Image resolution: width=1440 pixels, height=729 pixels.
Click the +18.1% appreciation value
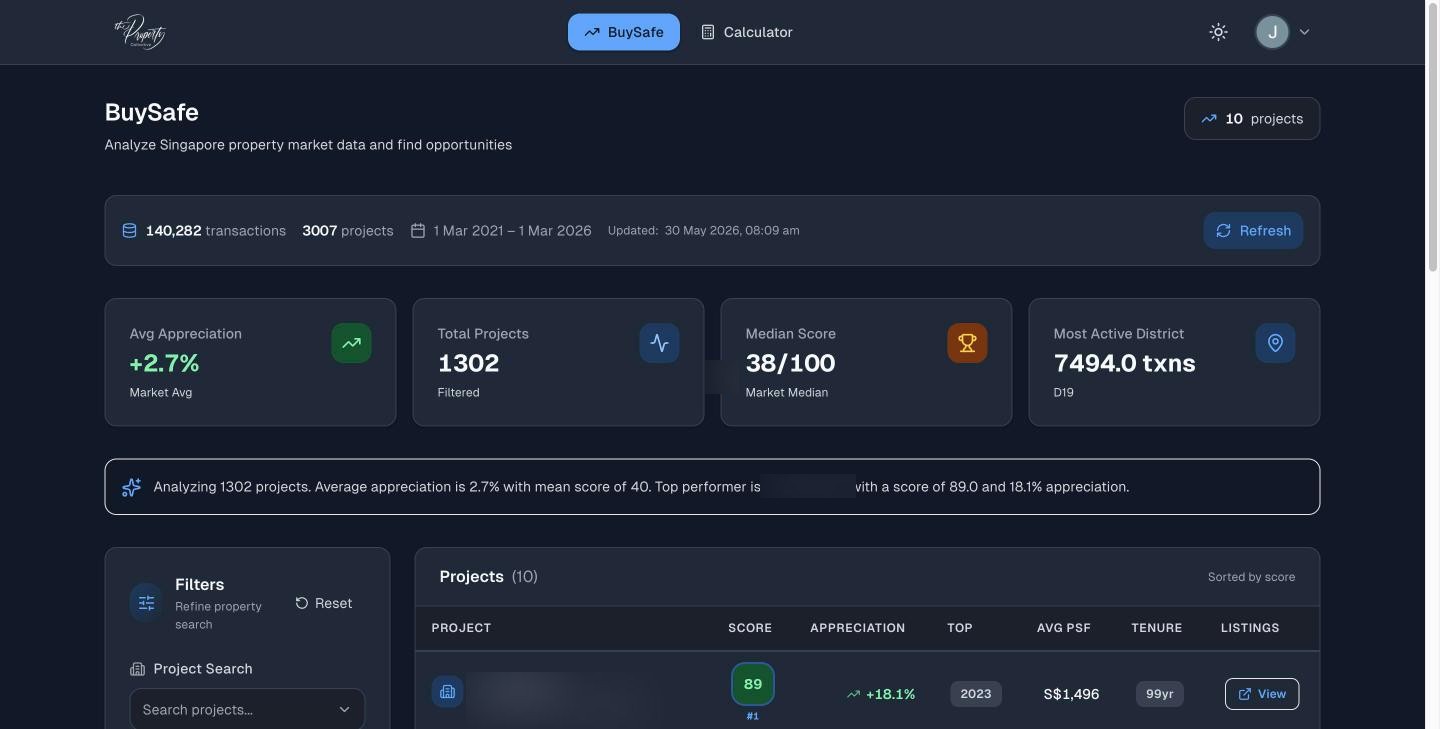pos(881,694)
